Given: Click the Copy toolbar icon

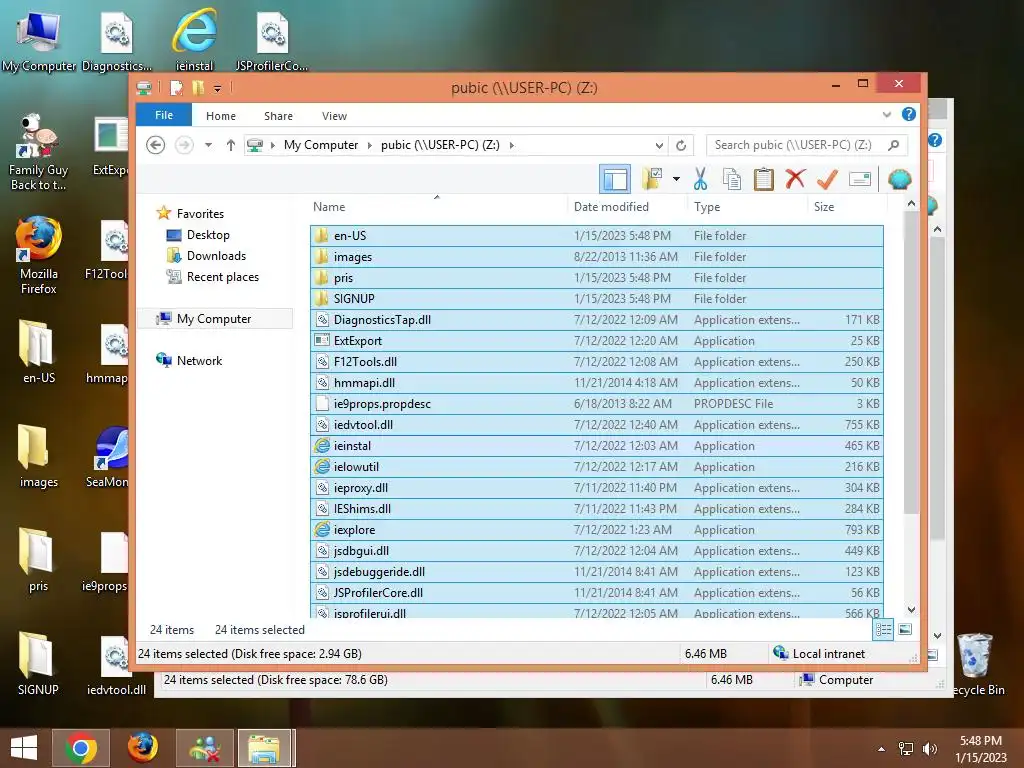Looking at the screenshot, I should click(731, 178).
